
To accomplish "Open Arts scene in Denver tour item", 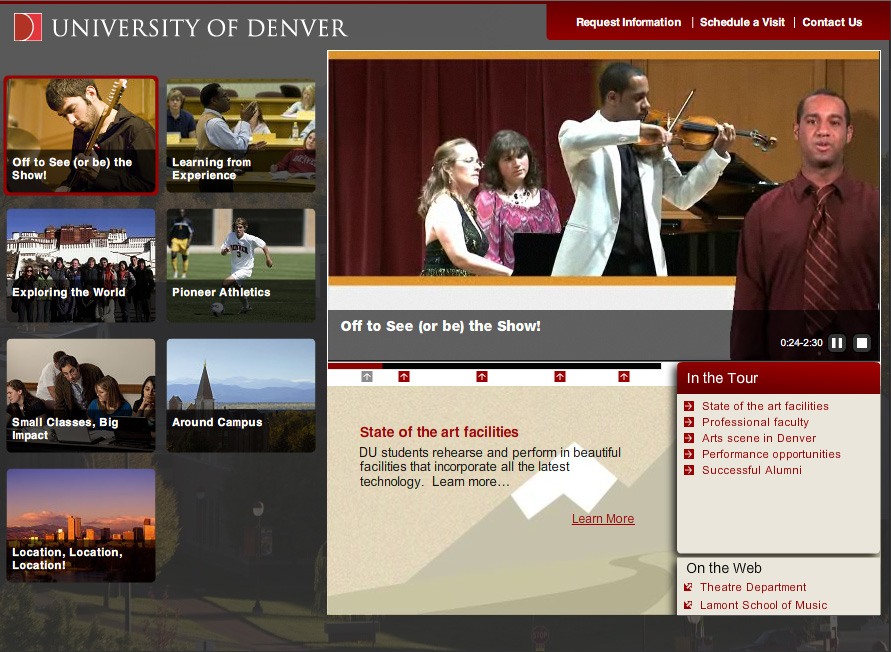I will pos(758,438).
